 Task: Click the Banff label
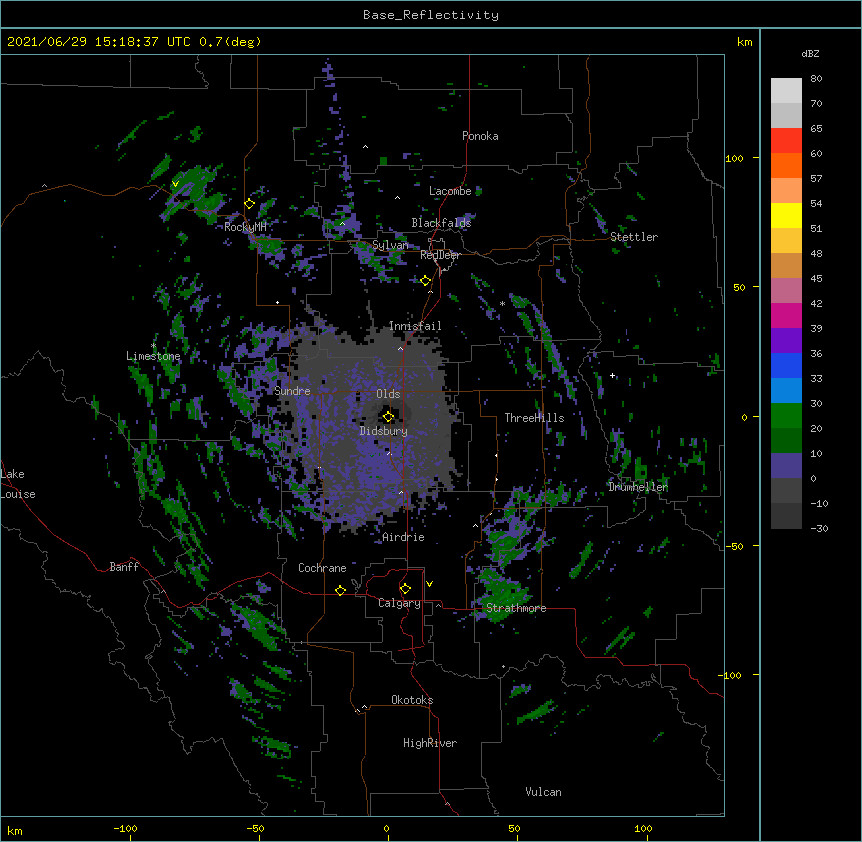coord(124,567)
